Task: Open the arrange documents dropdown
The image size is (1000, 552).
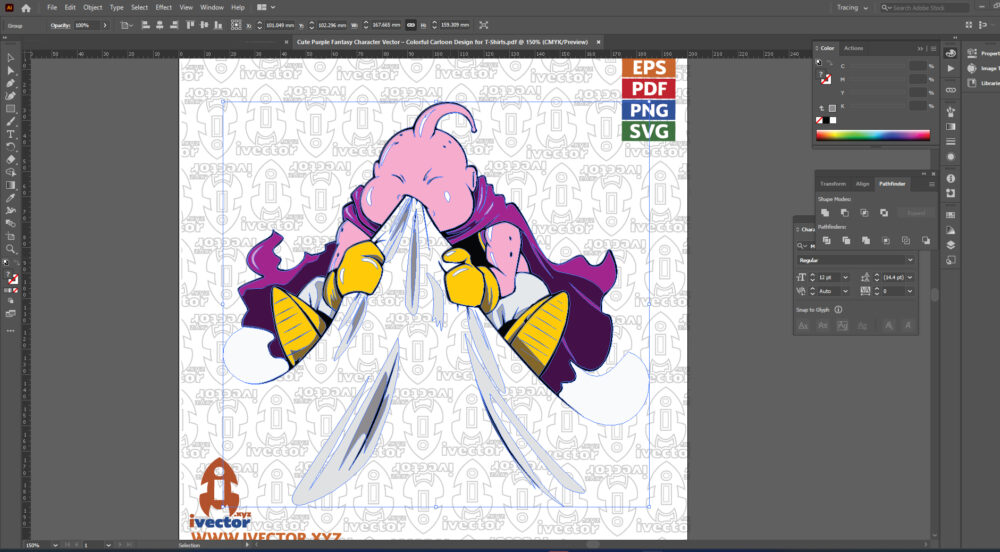Action: [x=266, y=8]
